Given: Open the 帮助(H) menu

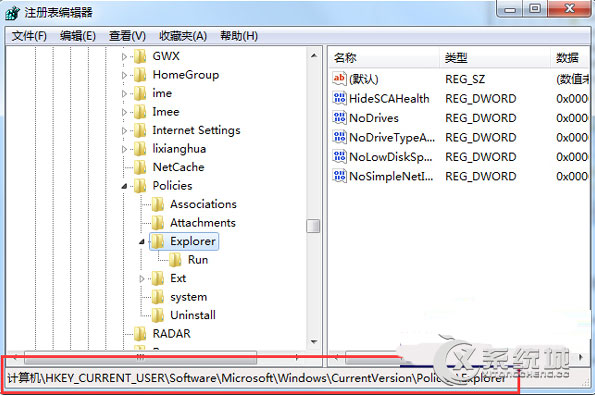Looking at the screenshot, I should [x=239, y=36].
